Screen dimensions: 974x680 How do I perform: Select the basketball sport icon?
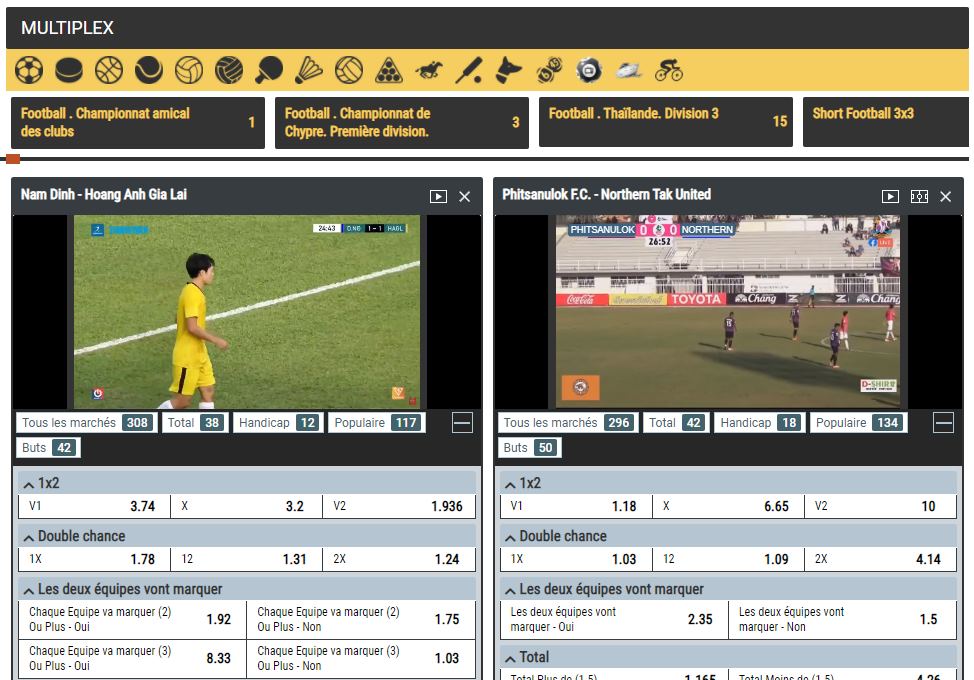(108, 70)
